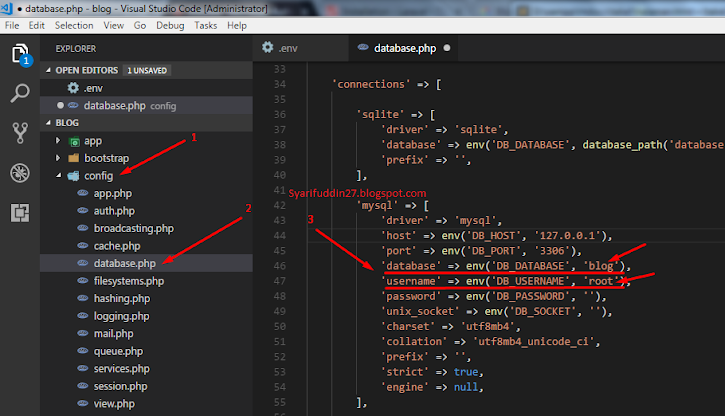725x416 pixels.
Task: Click the config folder icon
Action: click(x=74, y=176)
